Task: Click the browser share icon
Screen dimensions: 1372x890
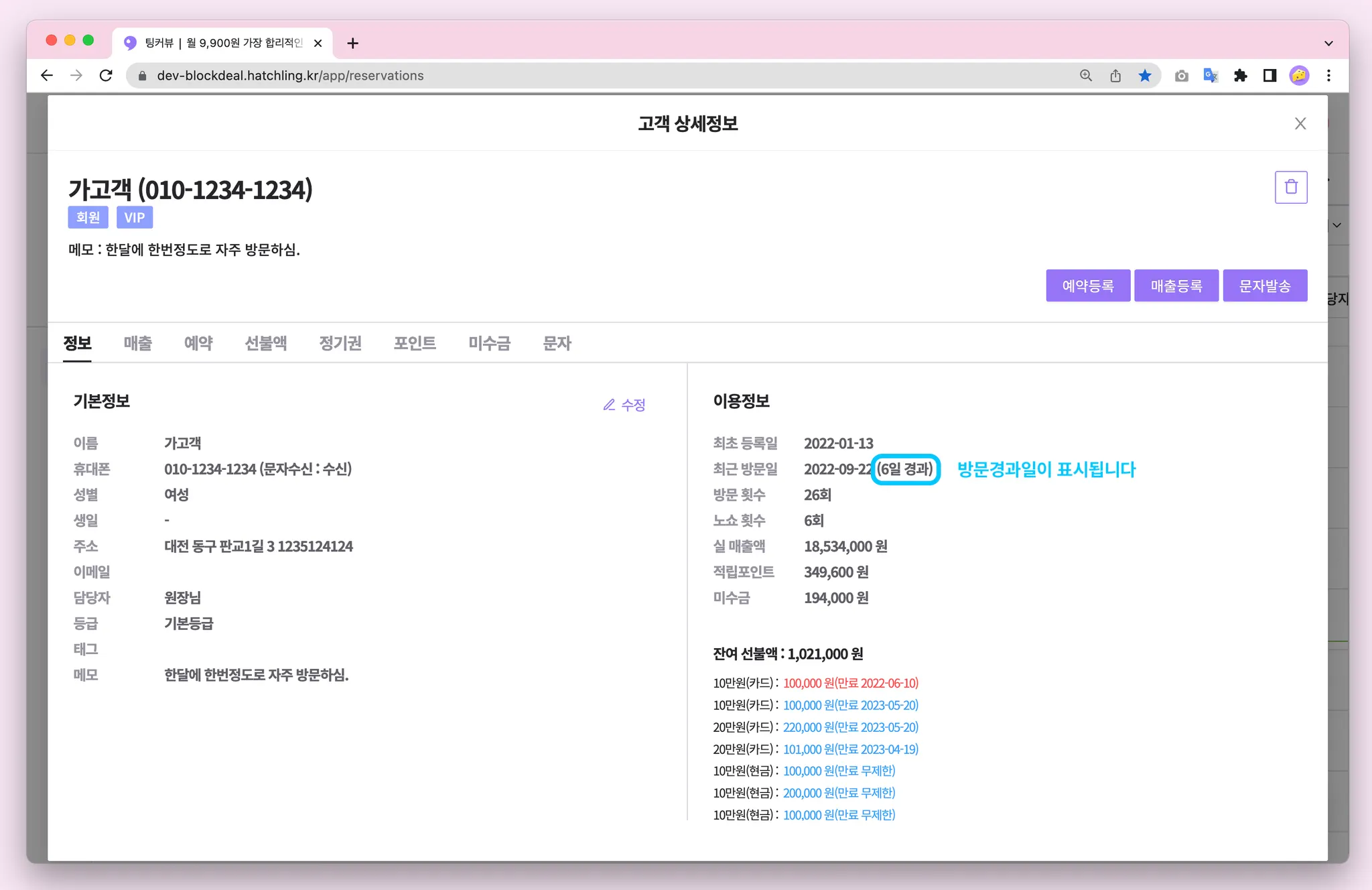Action: click(1115, 76)
